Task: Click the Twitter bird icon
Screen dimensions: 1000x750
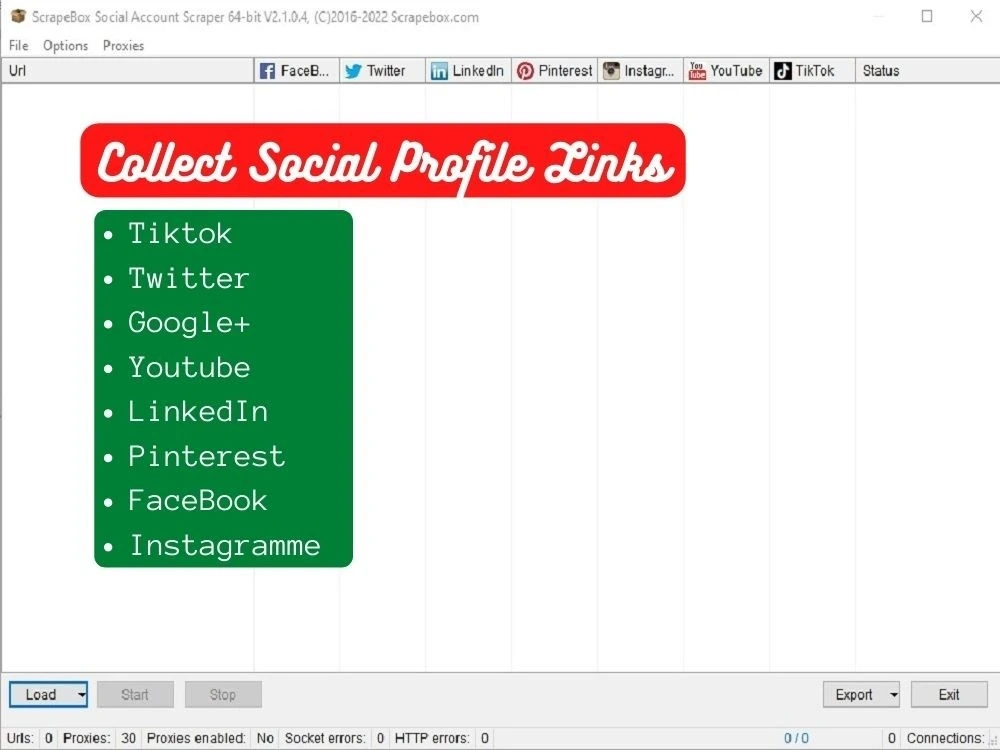Action: pos(353,71)
